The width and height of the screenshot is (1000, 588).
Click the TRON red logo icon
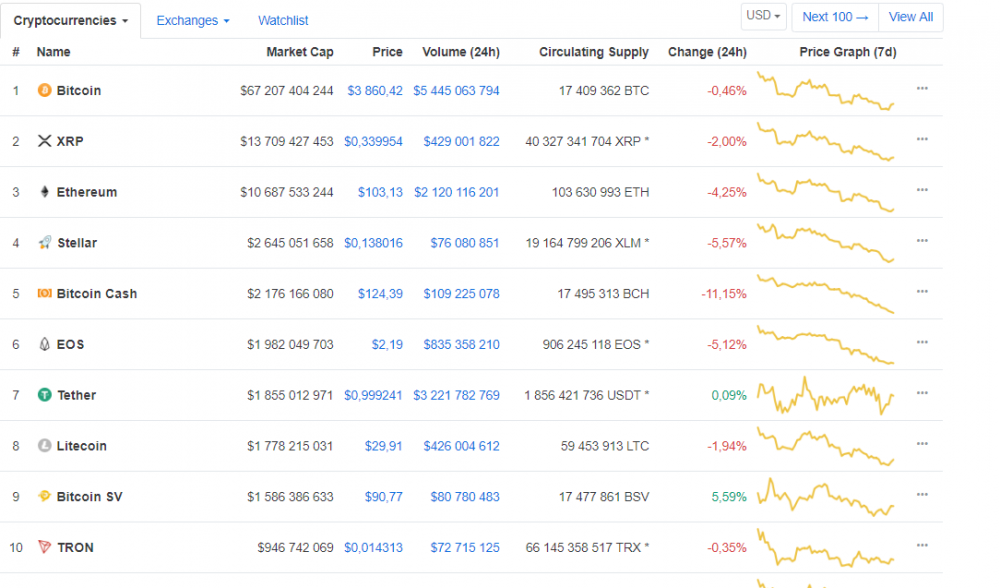[44, 547]
